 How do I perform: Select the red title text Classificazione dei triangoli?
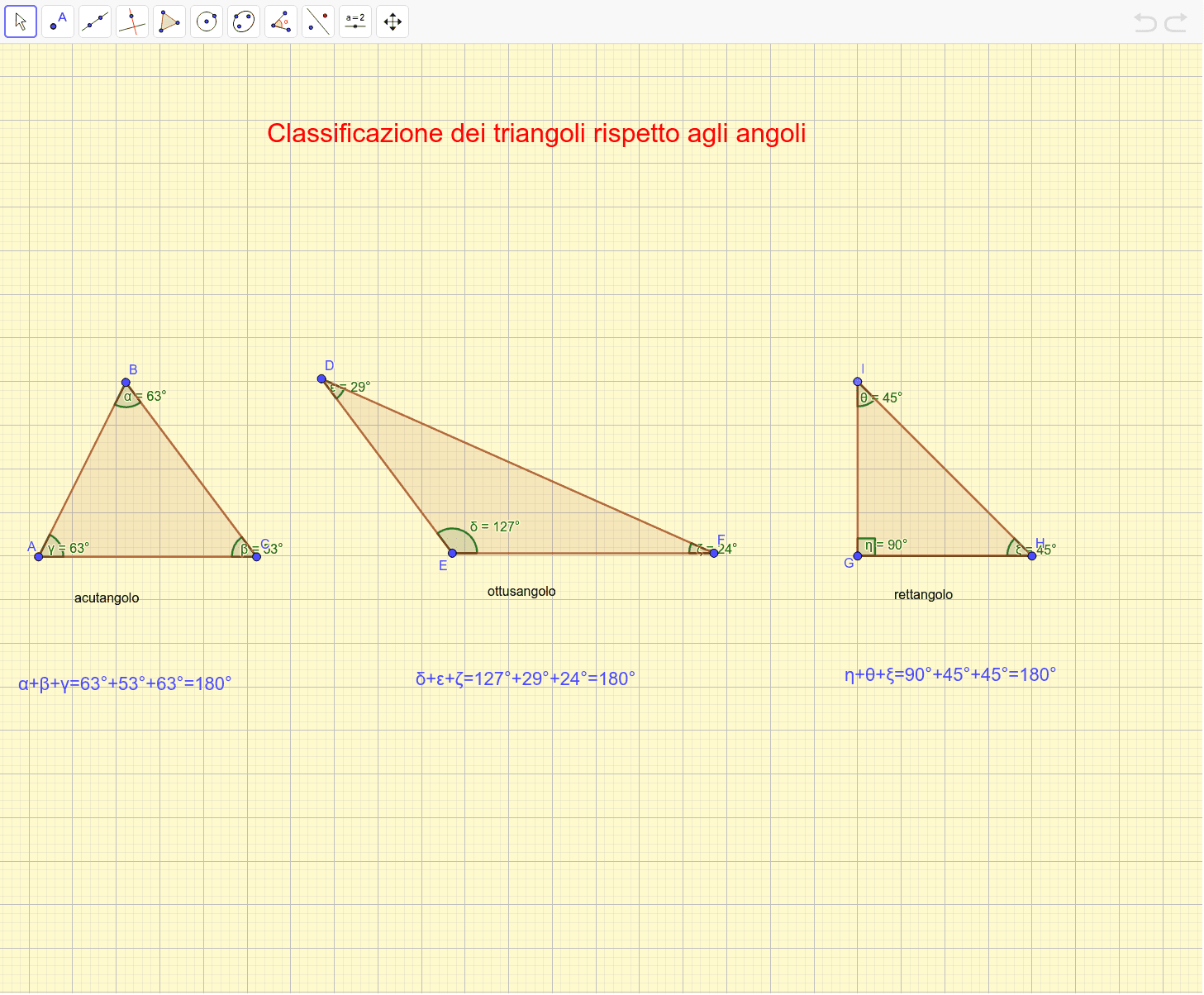coord(536,133)
